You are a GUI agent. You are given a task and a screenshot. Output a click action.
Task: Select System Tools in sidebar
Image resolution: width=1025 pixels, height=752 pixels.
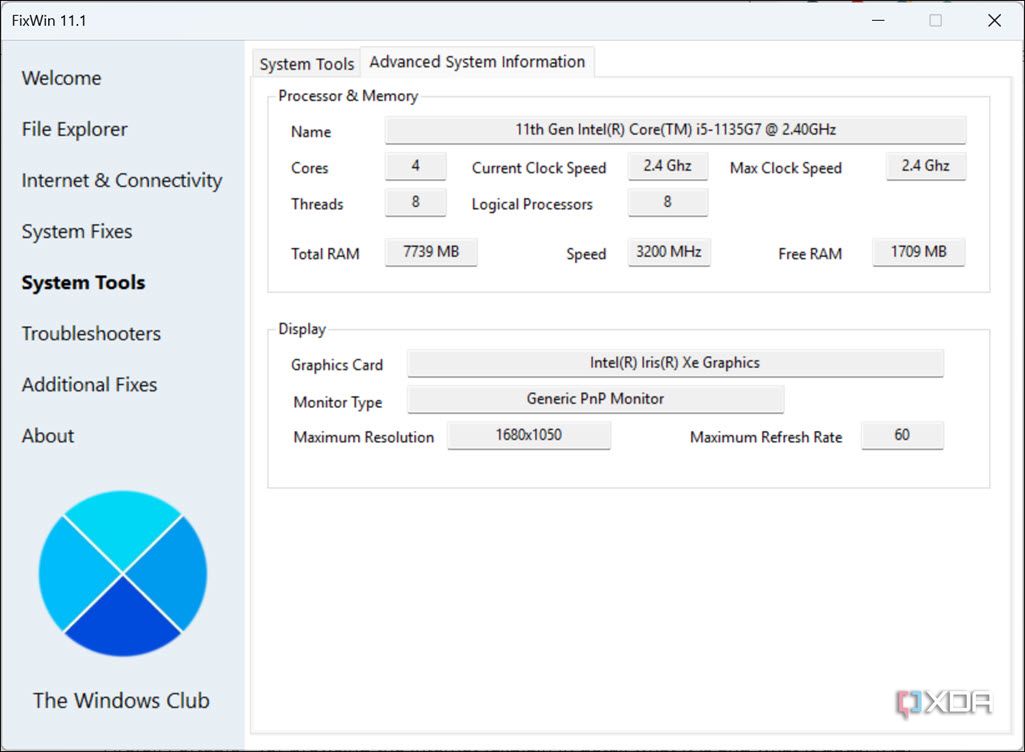click(x=84, y=282)
